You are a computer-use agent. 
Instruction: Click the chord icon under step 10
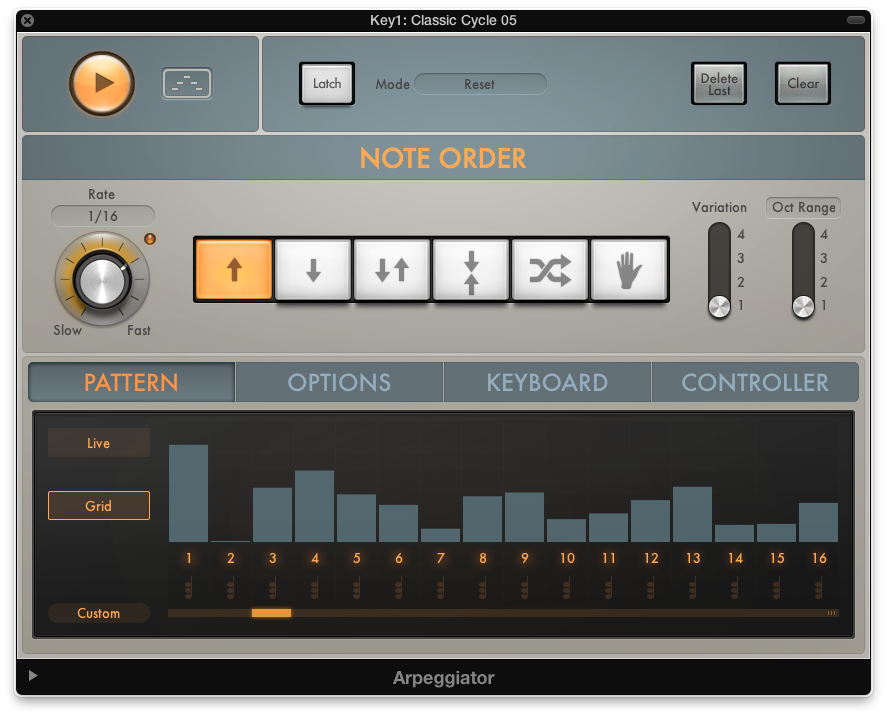click(566, 589)
